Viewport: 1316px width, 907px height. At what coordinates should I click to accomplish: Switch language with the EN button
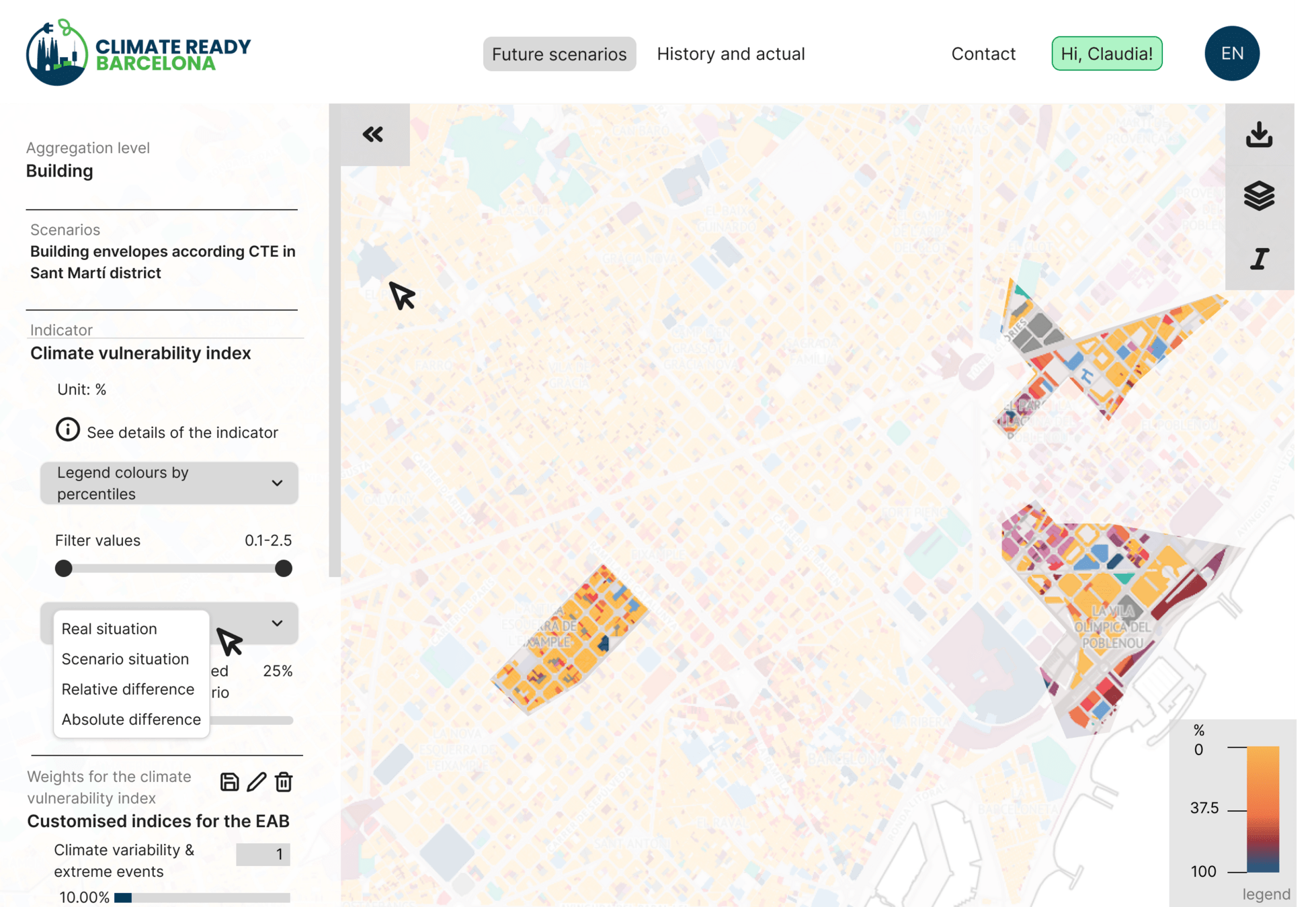point(1231,53)
